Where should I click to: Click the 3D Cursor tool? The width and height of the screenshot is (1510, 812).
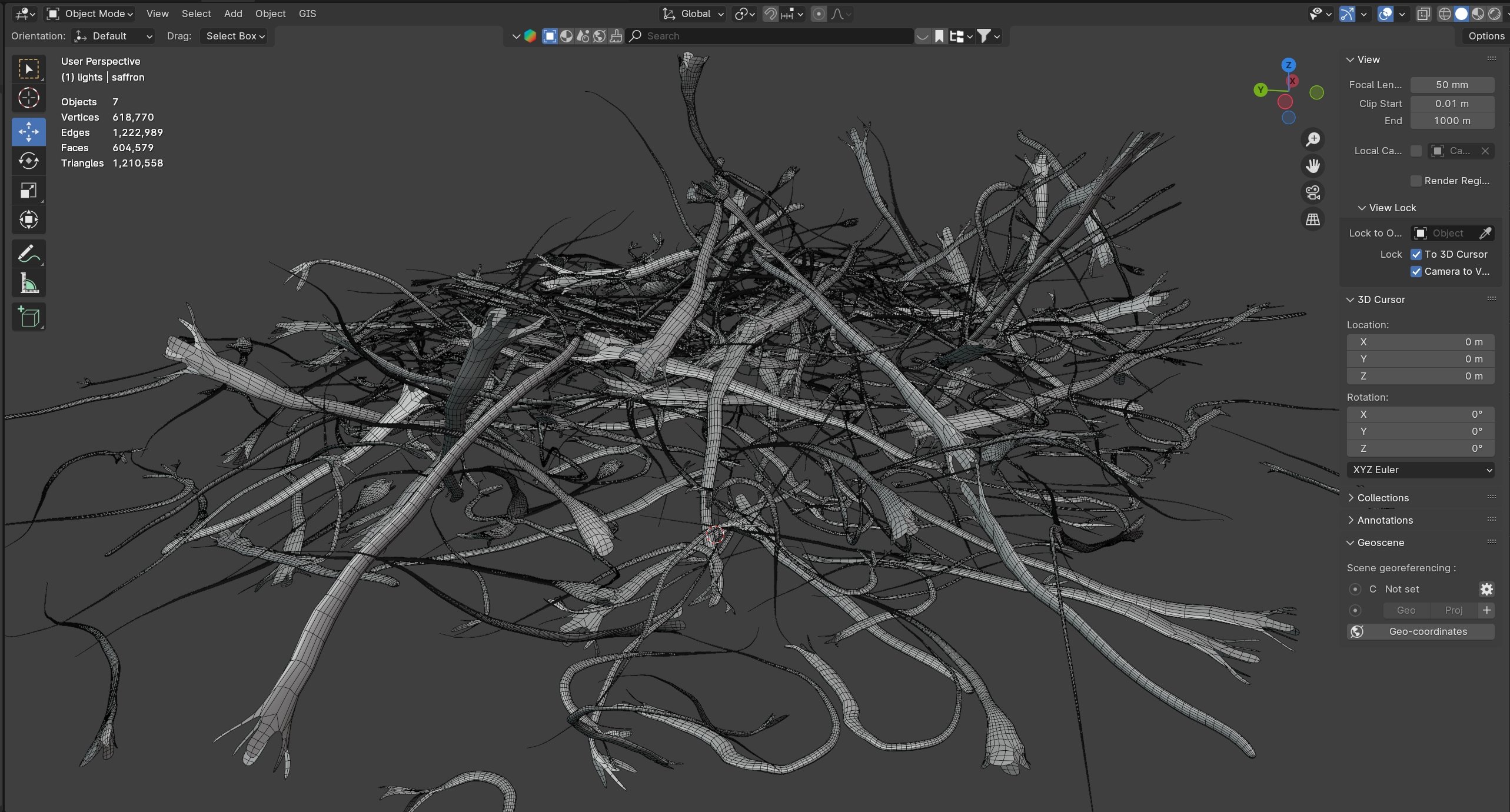28,98
